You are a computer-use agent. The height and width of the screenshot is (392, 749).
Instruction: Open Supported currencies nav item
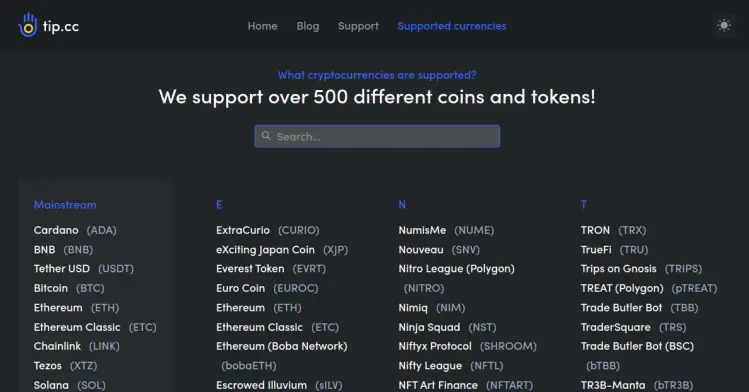tap(452, 26)
